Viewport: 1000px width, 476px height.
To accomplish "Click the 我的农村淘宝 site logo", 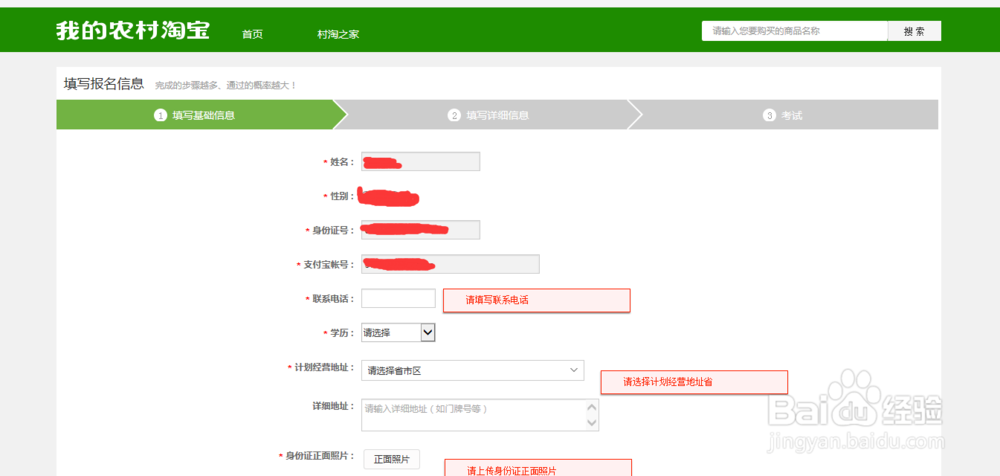I will [133, 31].
